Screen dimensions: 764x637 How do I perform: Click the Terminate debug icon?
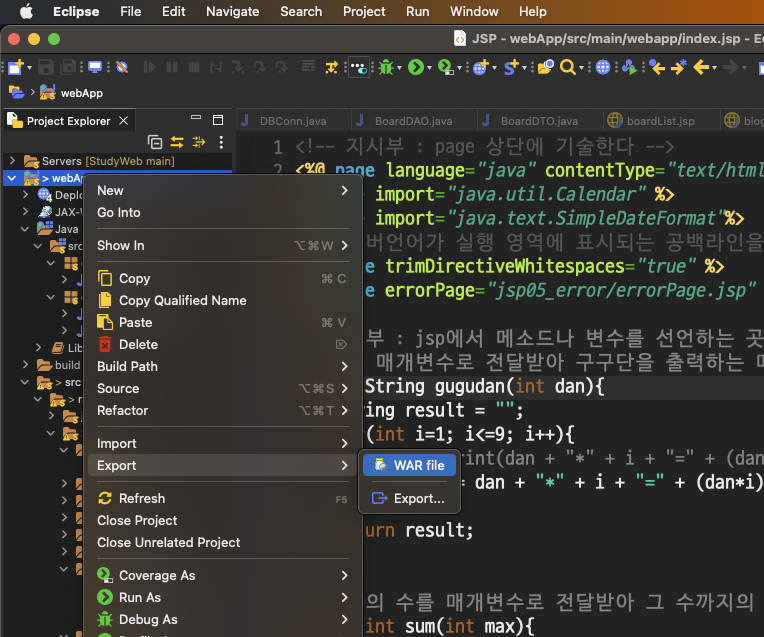pos(194,67)
